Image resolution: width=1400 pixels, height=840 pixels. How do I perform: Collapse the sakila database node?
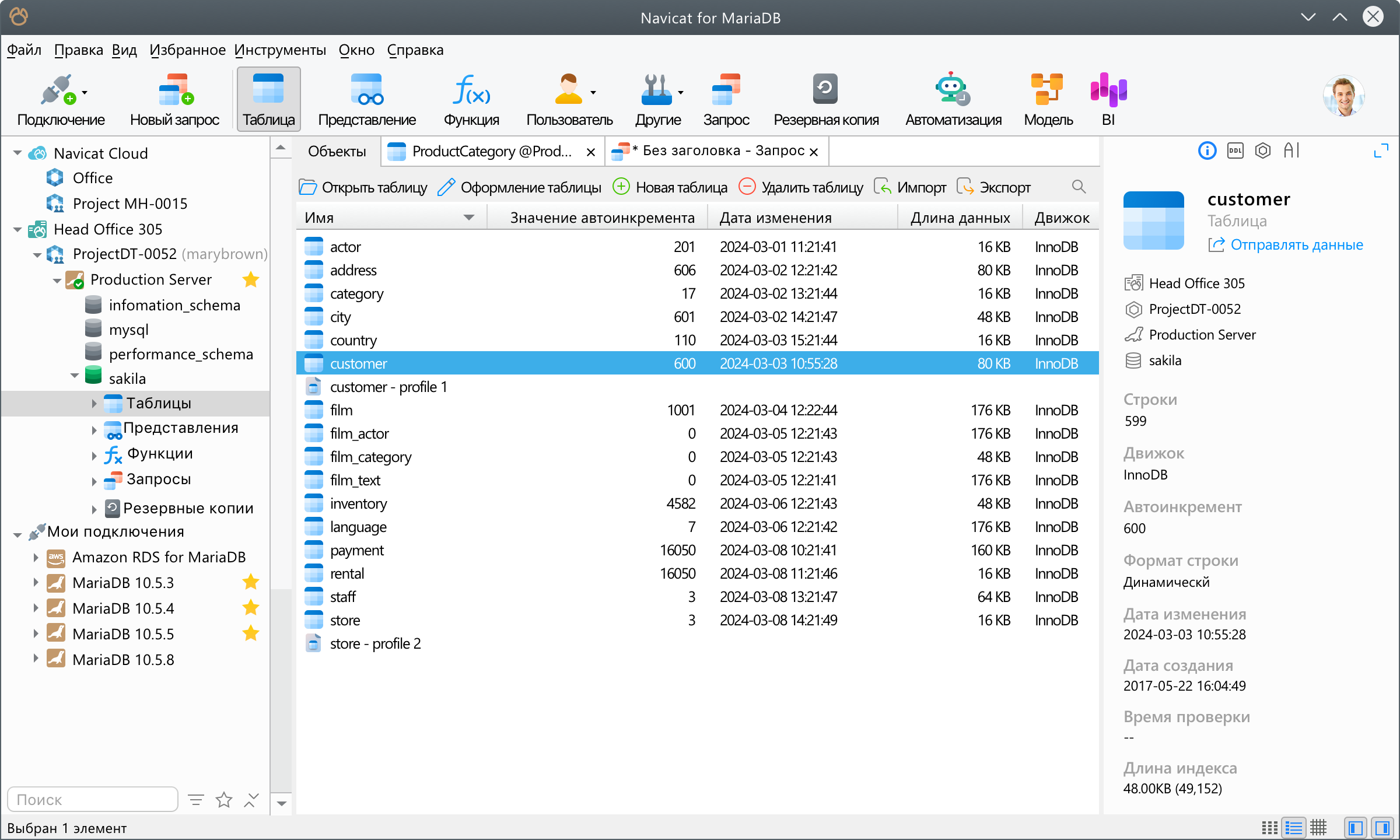pyautogui.click(x=75, y=376)
